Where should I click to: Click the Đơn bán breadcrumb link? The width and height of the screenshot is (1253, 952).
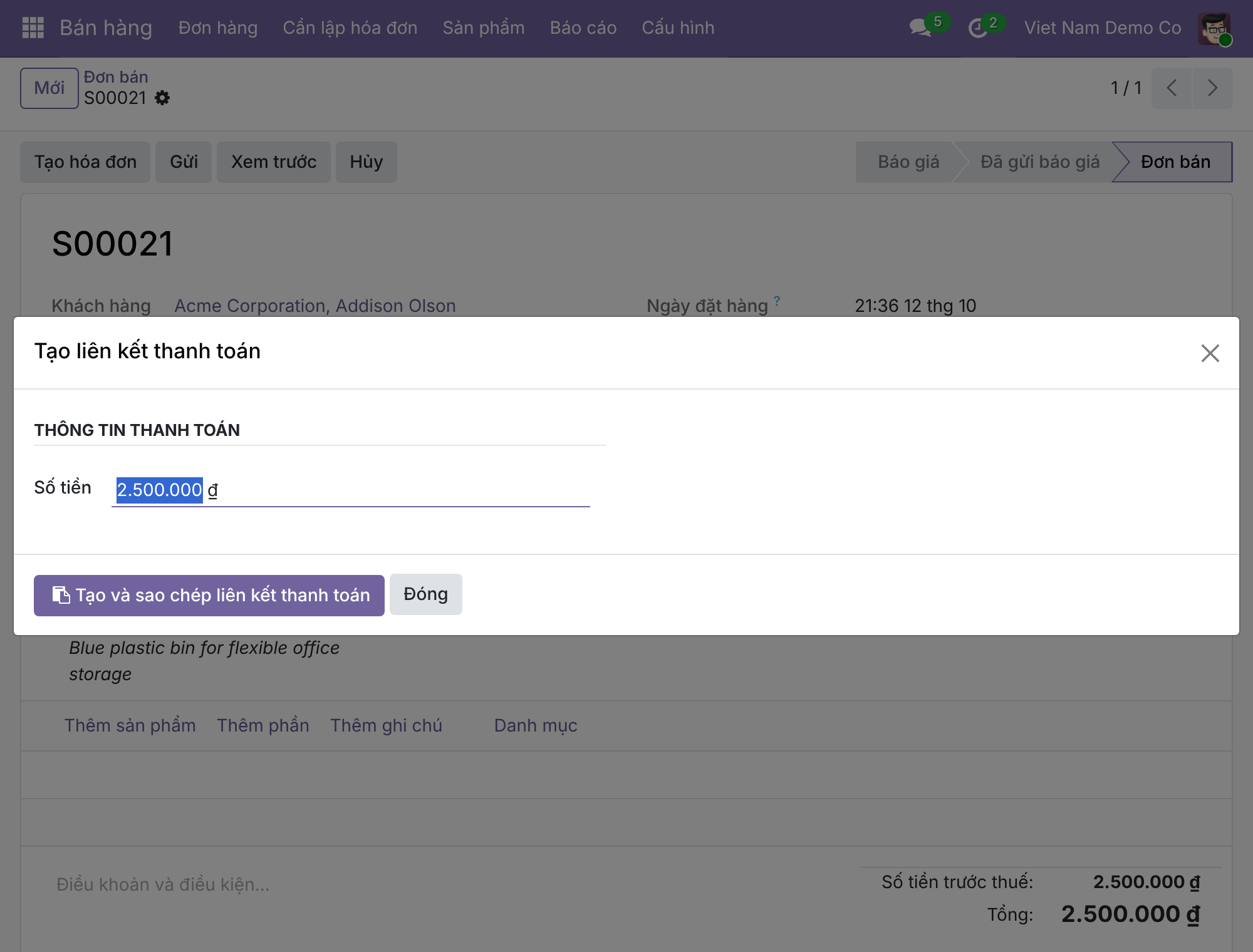pos(116,77)
